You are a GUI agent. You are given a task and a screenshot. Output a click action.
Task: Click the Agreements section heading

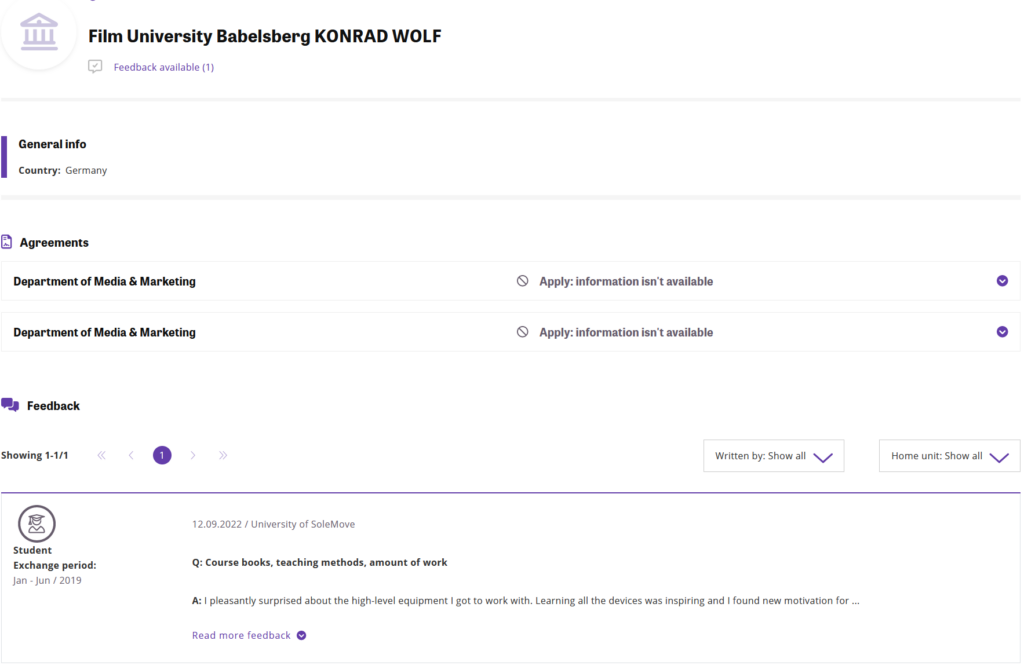[x=54, y=243]
